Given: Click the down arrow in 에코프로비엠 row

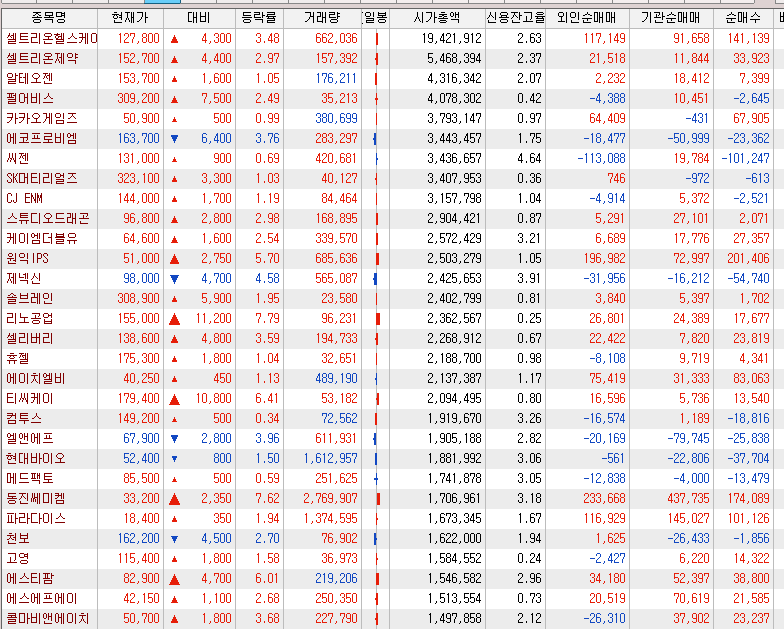Looking at the screenshot, I should (174, 139).
